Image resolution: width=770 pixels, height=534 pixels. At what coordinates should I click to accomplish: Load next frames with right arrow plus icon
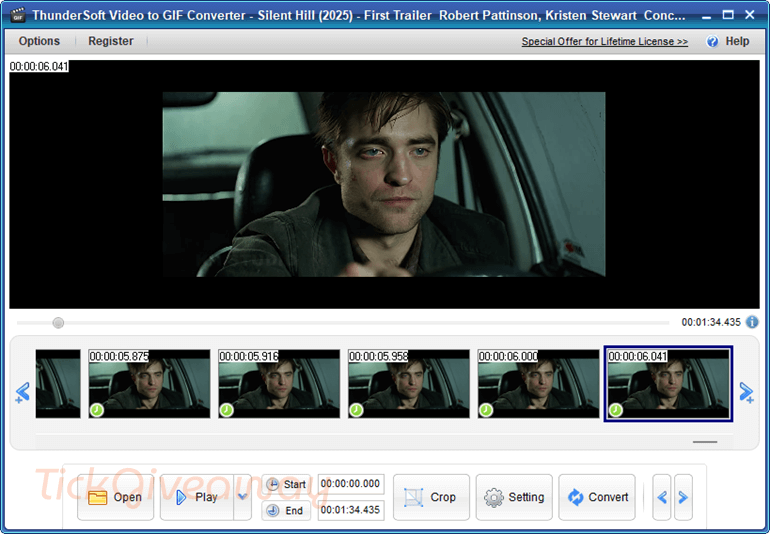746,393
